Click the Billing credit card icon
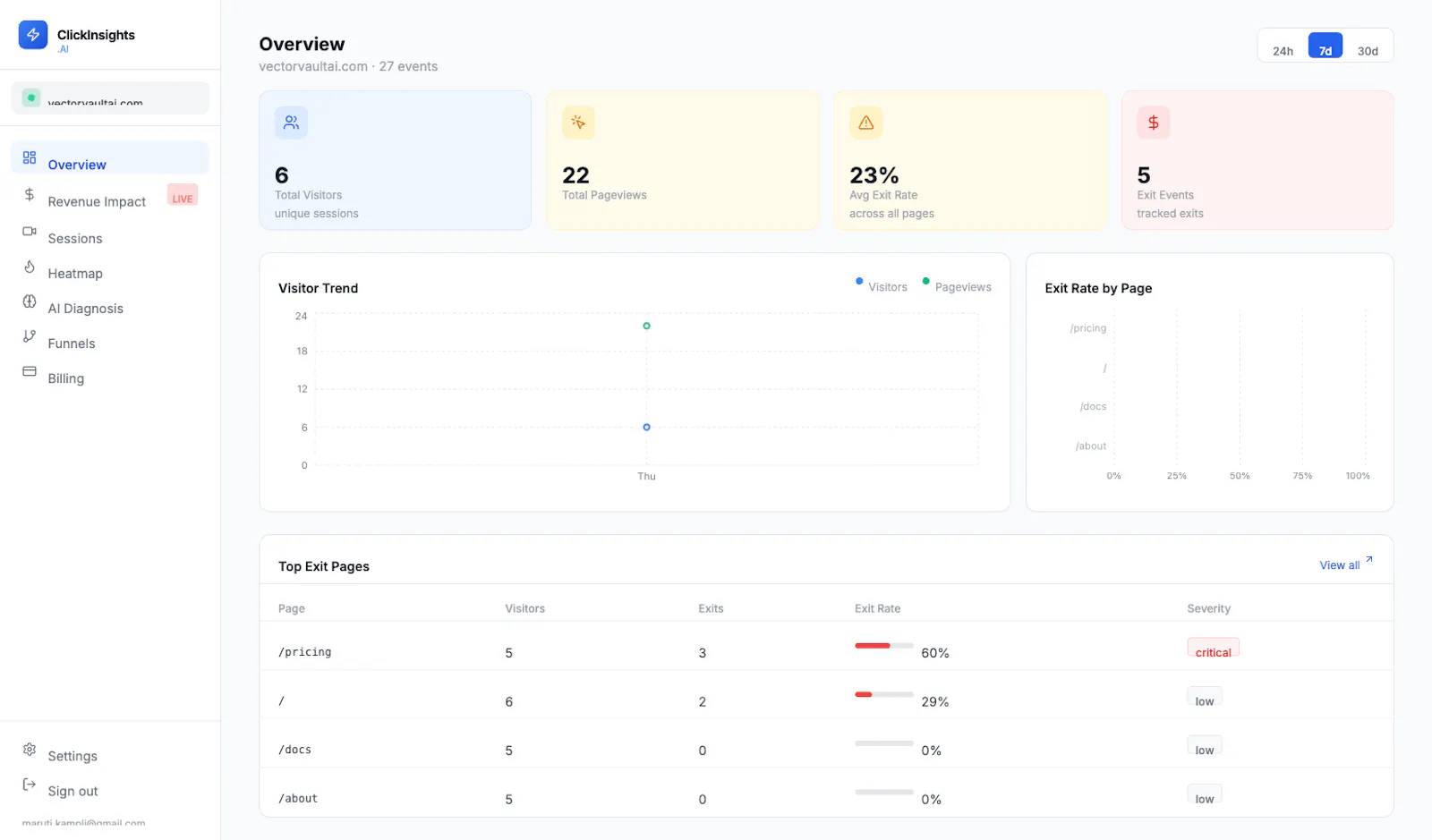 30,371
